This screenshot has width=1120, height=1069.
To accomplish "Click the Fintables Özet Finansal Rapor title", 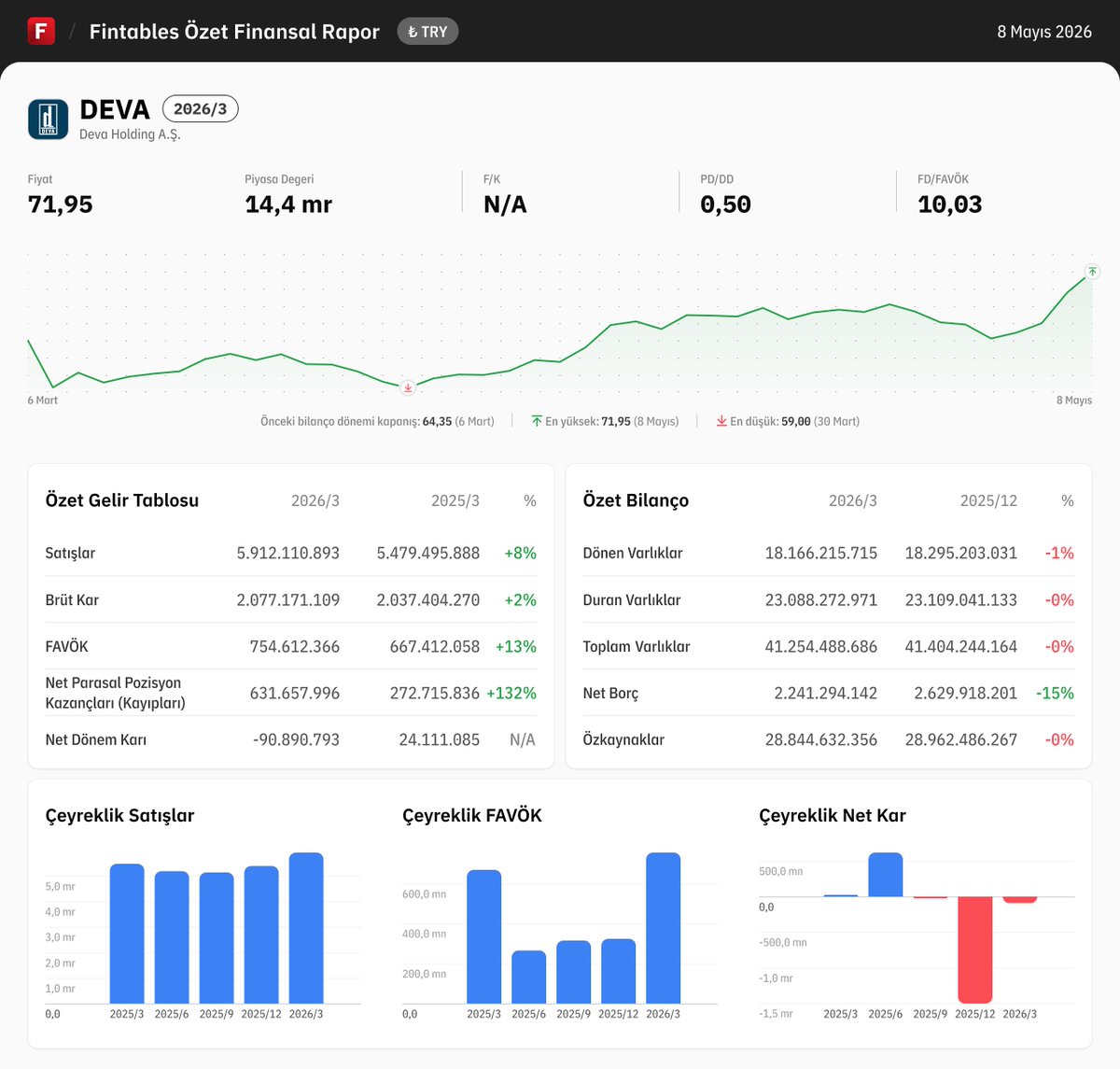I will 234,32.
